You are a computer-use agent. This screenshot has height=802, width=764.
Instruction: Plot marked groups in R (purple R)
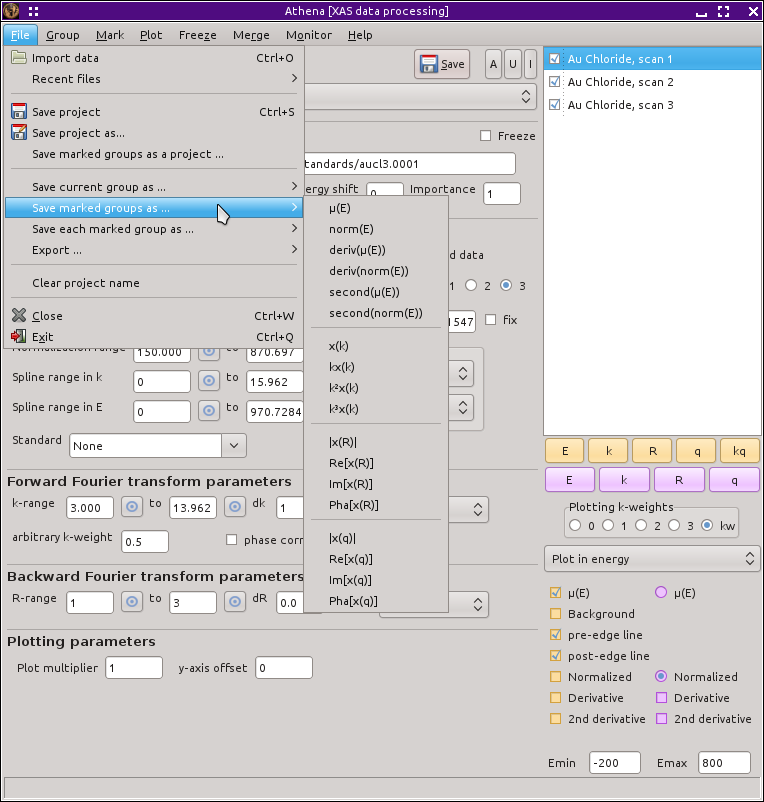pyautogui.click(x=679, y=480)
